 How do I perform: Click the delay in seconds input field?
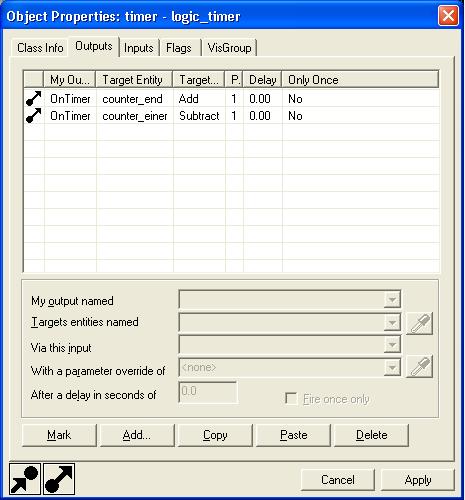coord(208,392)
